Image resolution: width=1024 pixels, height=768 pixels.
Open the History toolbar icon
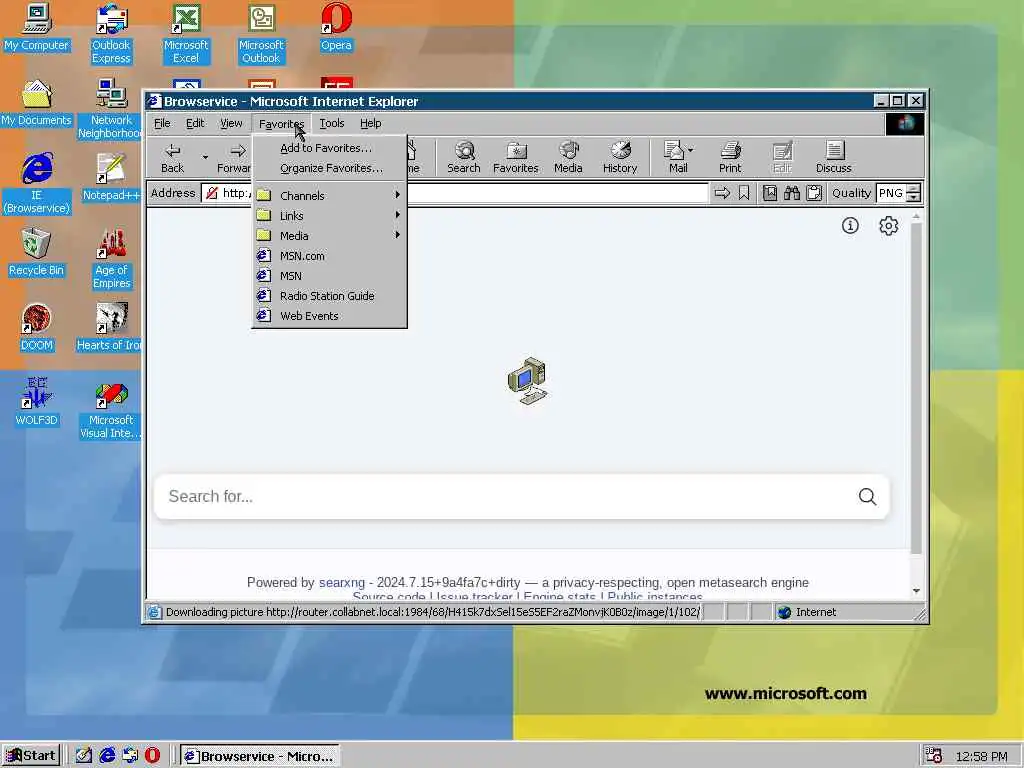click(x=620, y=157)
